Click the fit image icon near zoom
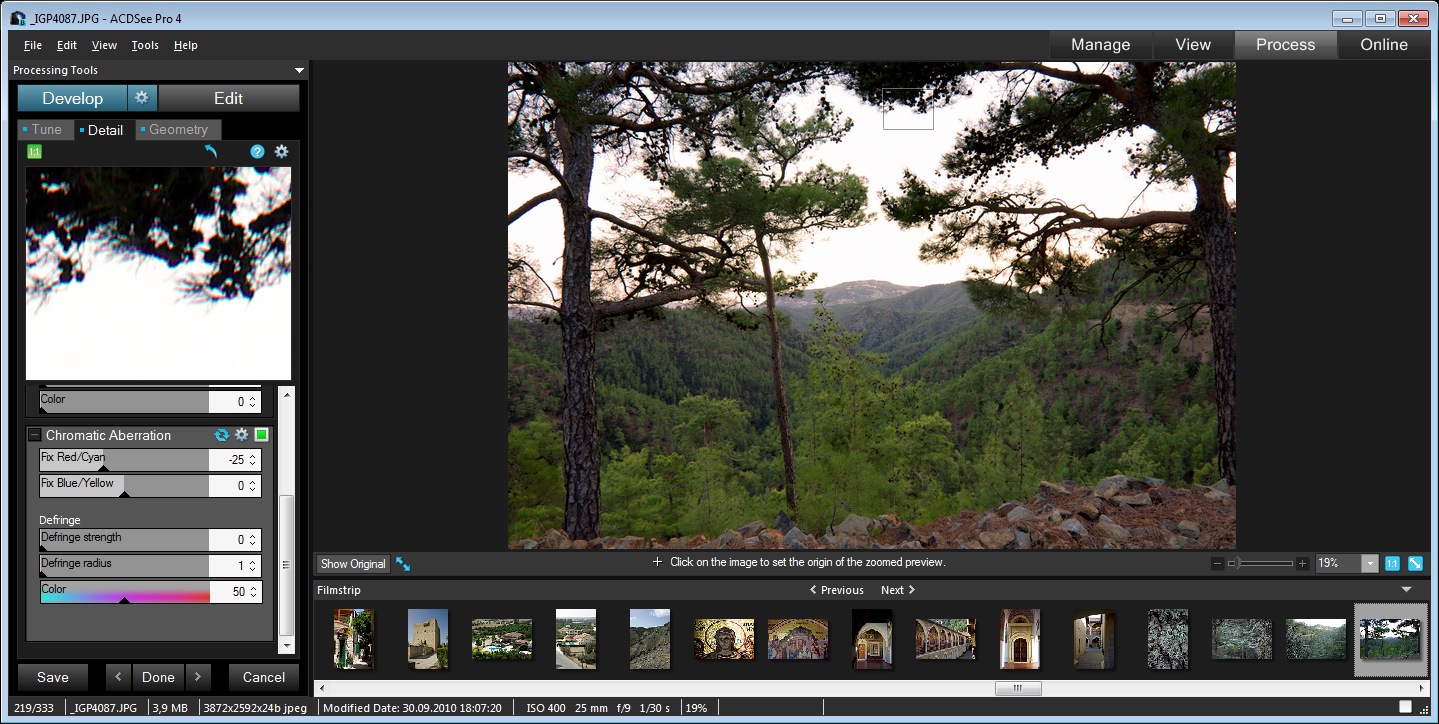The image size is (1439, 724). (x=1415, y=564)
